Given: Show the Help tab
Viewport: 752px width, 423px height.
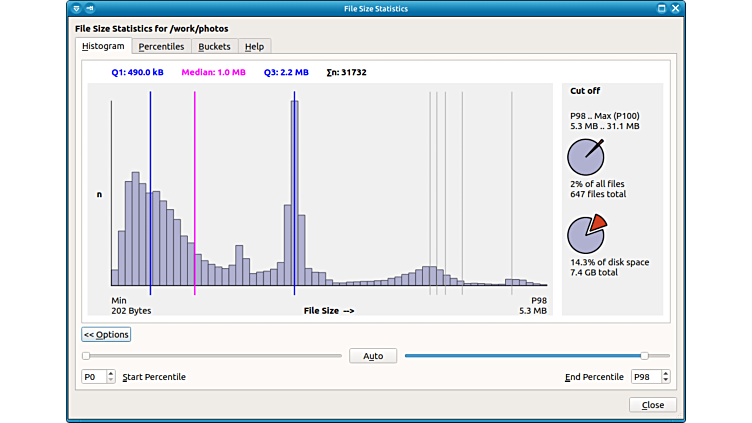Looking at the screenshot, I should click(254, 47).
